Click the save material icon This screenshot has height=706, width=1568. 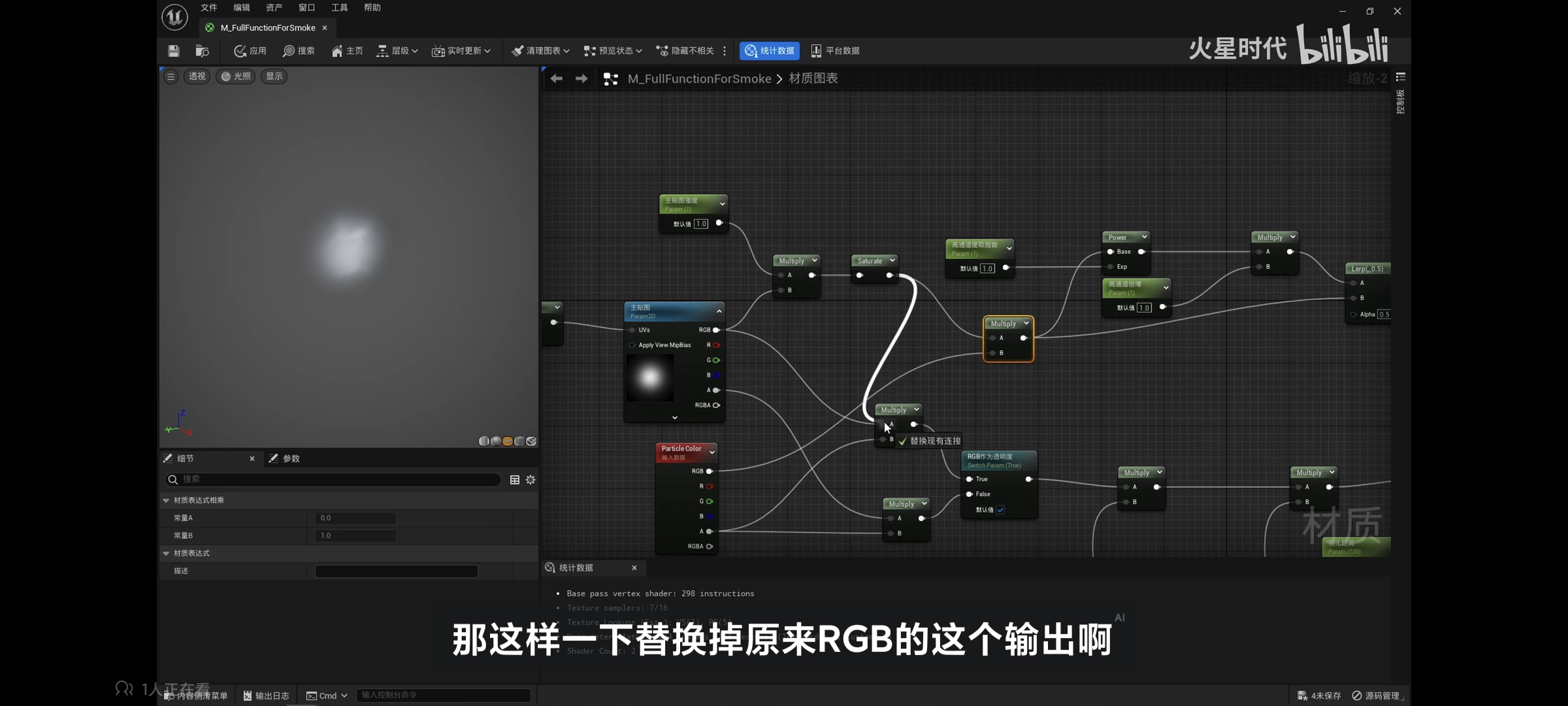(x=173, y=51)
